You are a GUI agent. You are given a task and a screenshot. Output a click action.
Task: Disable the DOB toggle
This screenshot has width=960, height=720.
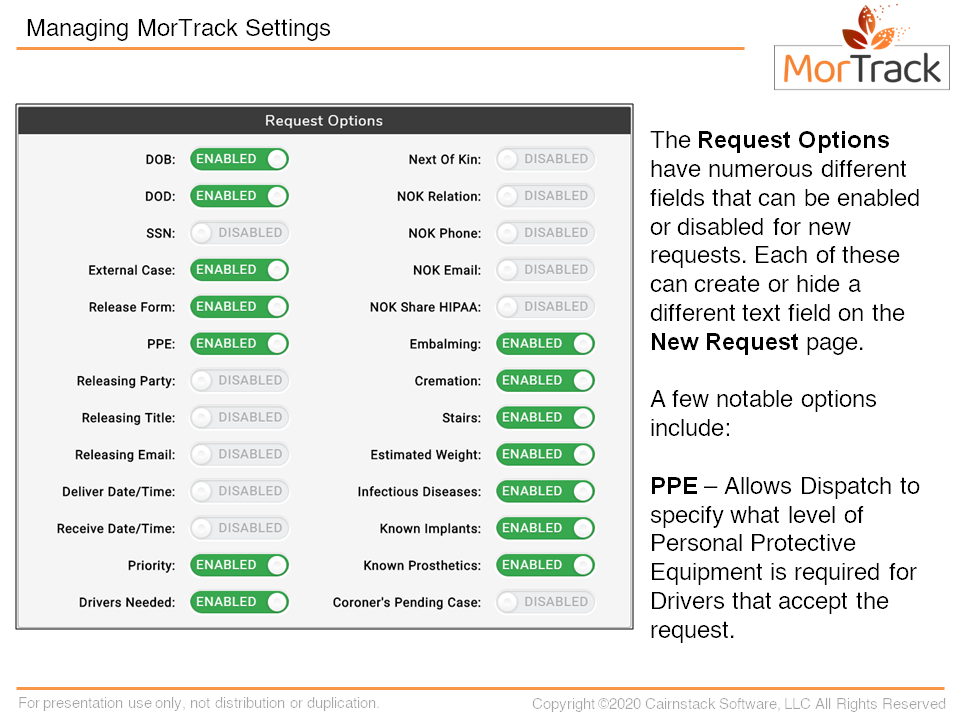tap(239, 159)
